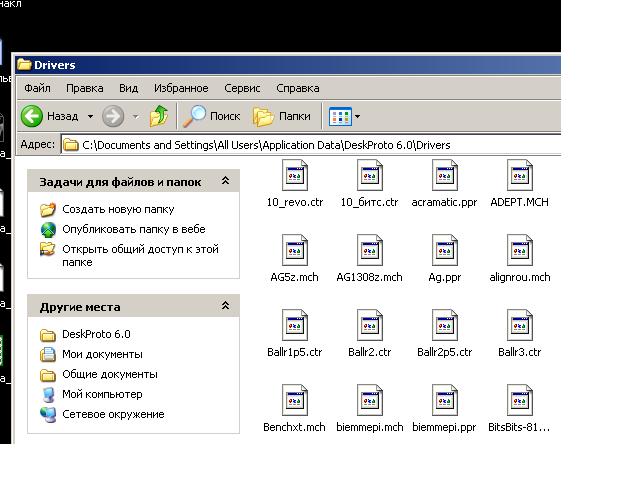Click the Back (Назад) arrow button
This screenshot has width=618, height=499.
tap(33, 116)
